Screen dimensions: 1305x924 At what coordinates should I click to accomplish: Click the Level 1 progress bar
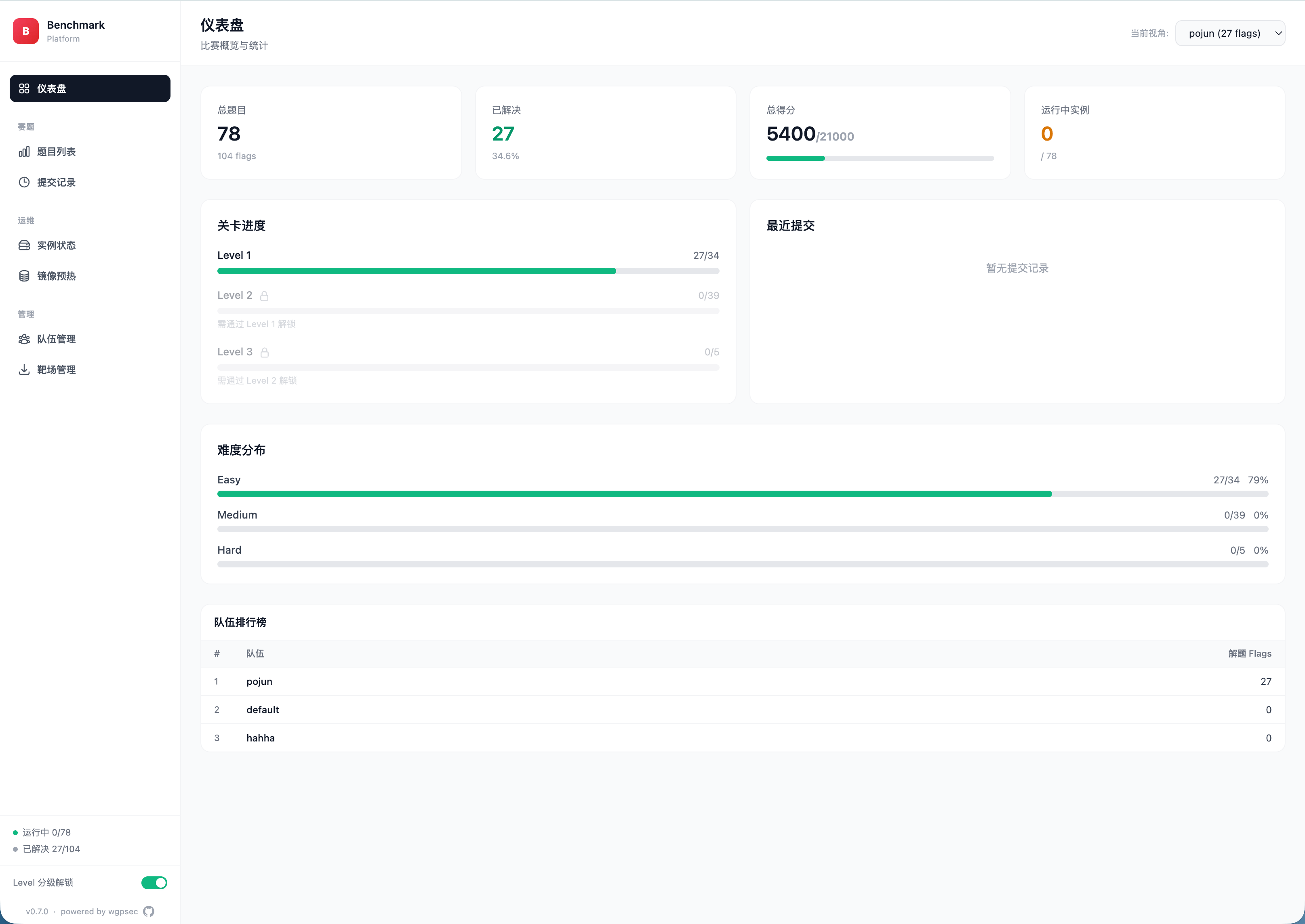468,271
